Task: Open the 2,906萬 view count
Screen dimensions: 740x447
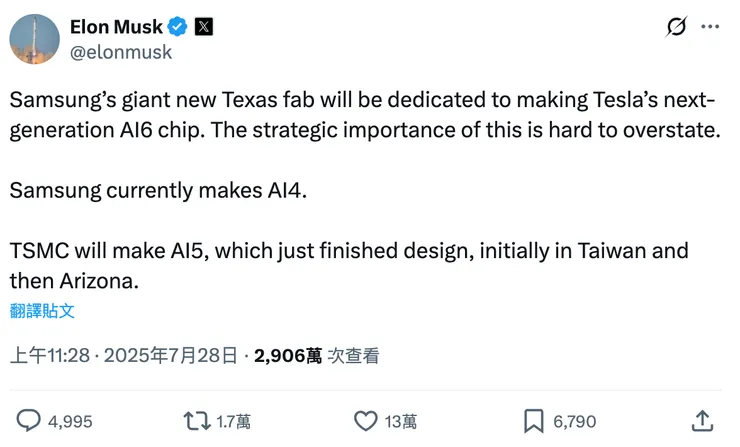Action: point(288,355)
